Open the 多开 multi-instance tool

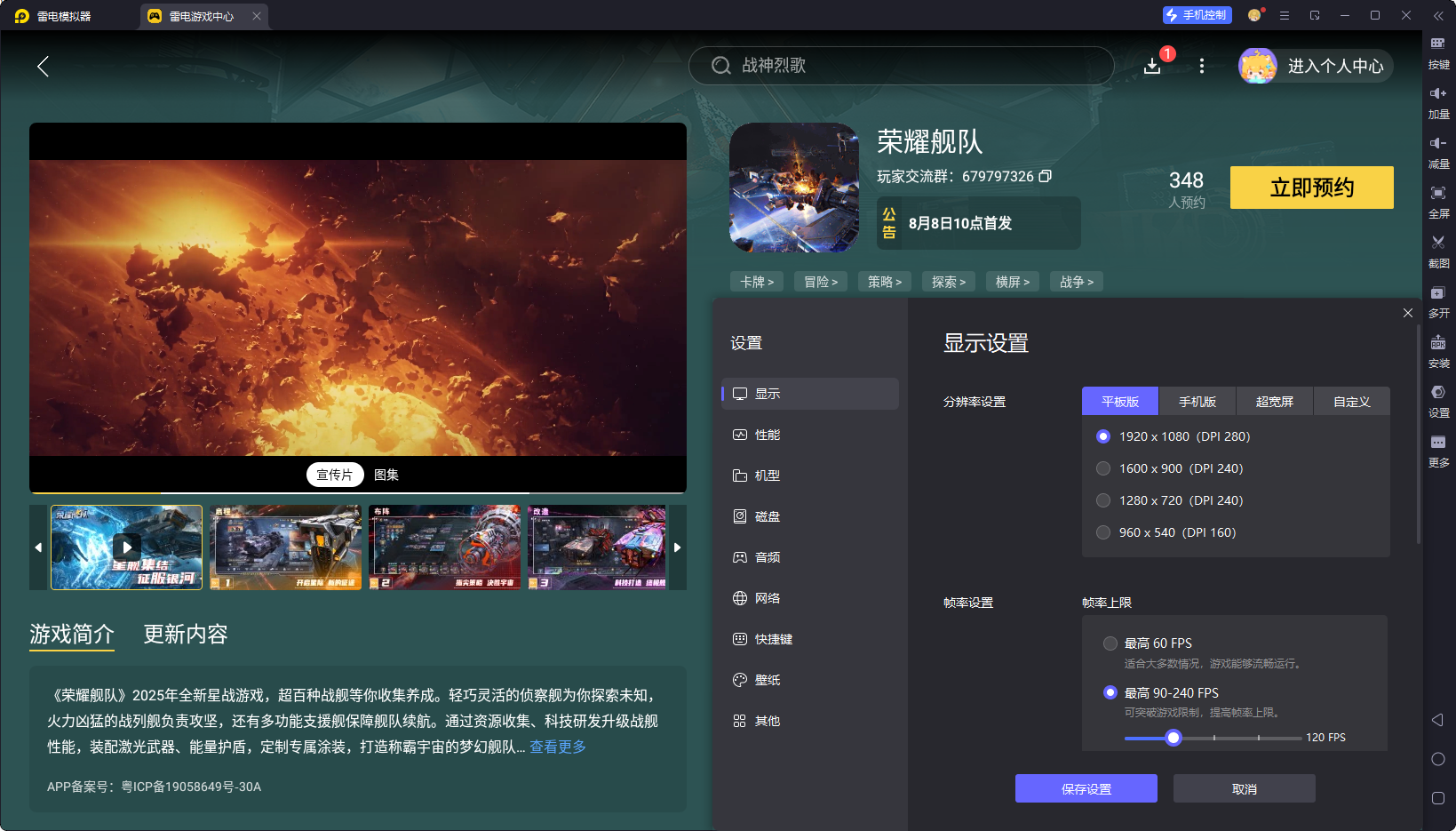coord(1438,301)
